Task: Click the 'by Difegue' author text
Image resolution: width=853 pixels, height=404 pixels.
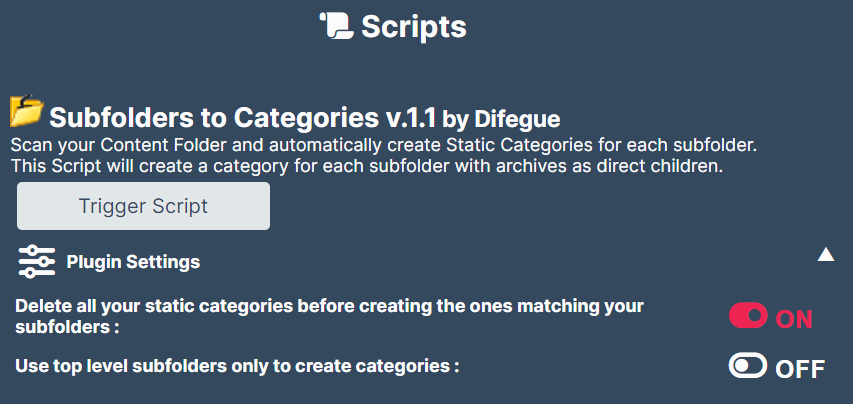Action: coord(501,119)
